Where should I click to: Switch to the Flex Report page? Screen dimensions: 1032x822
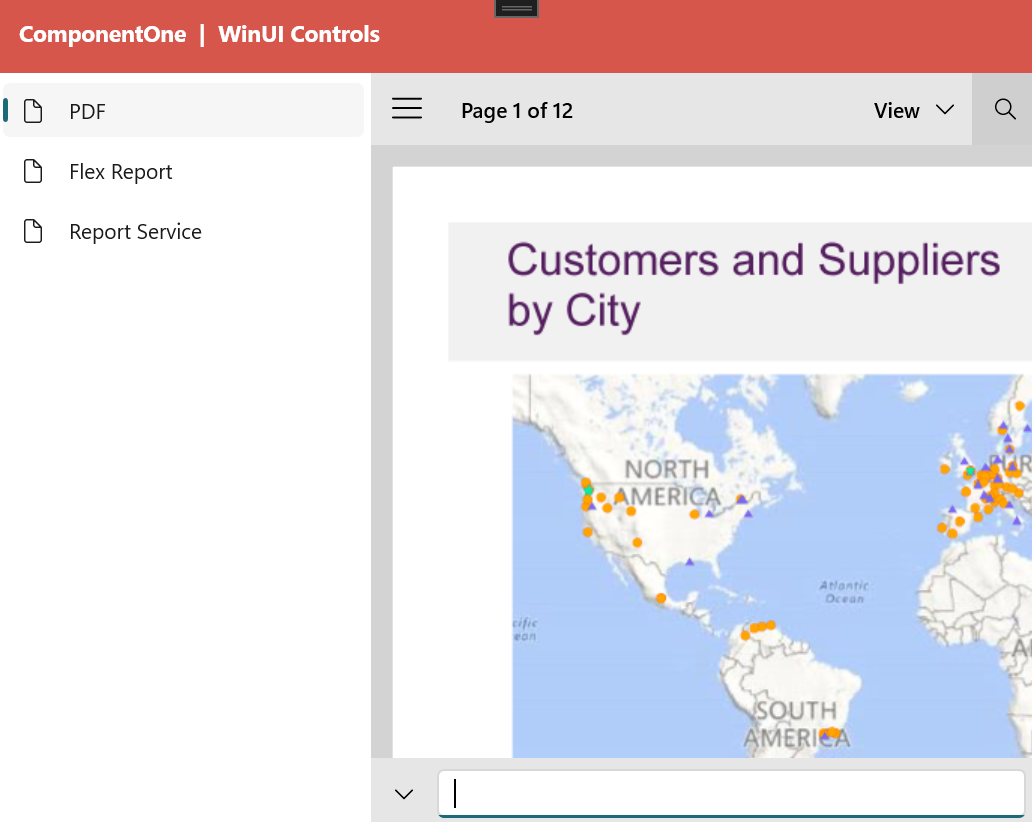tap(121, 172)
